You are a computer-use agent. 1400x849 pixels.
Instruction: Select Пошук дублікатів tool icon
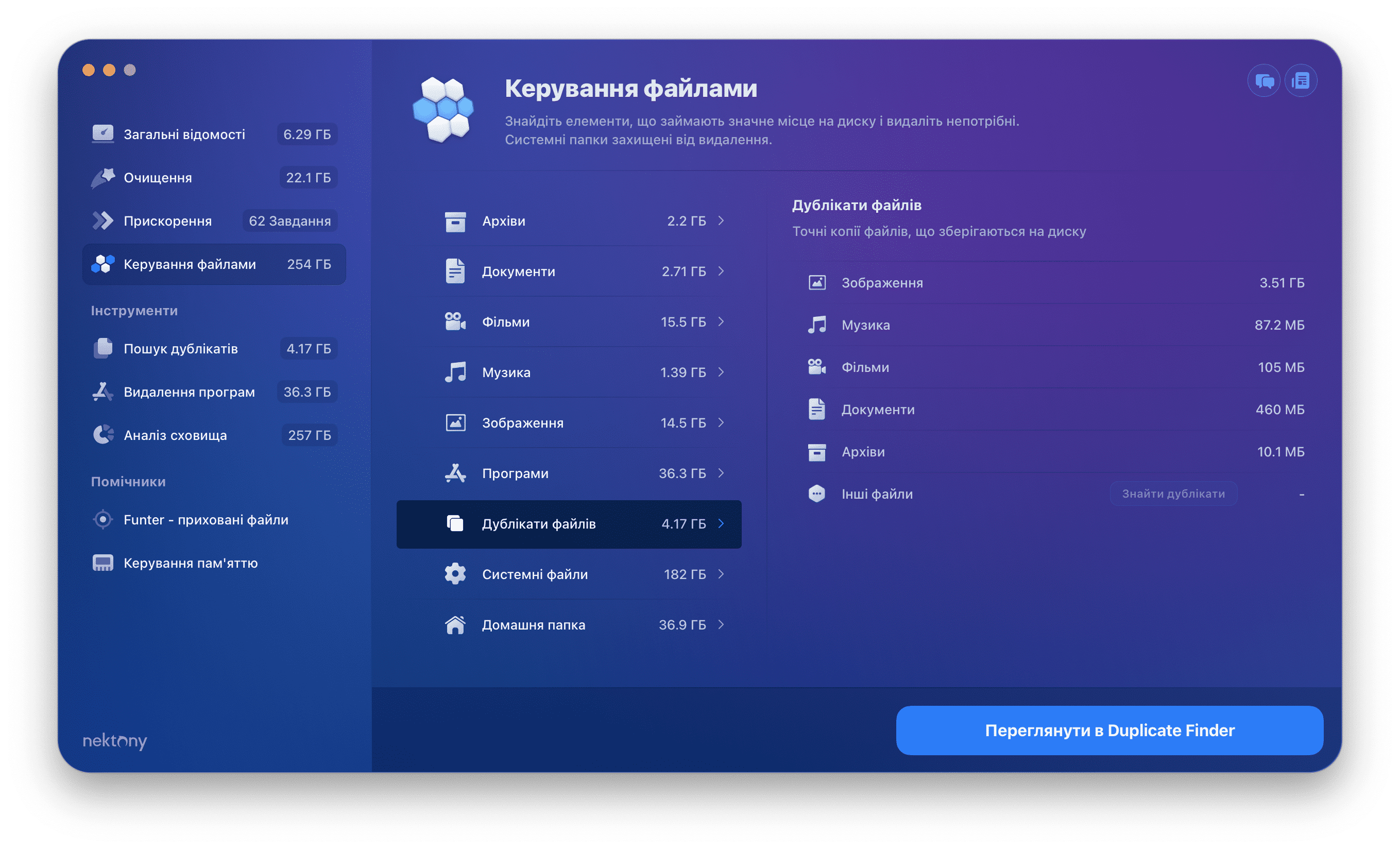(101, 348)
